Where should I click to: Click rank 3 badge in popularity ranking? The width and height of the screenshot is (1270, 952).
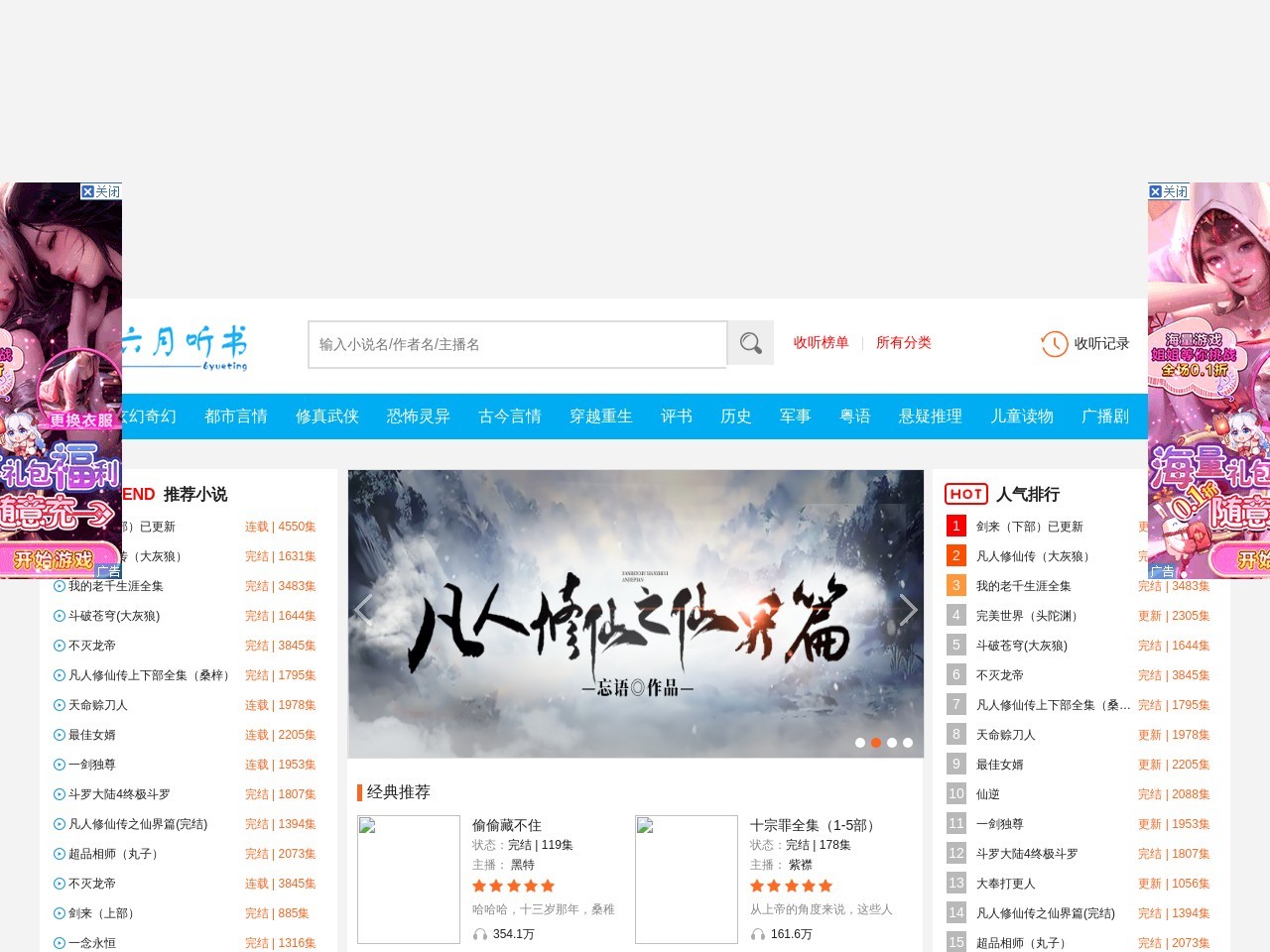[x=956, y=586]
